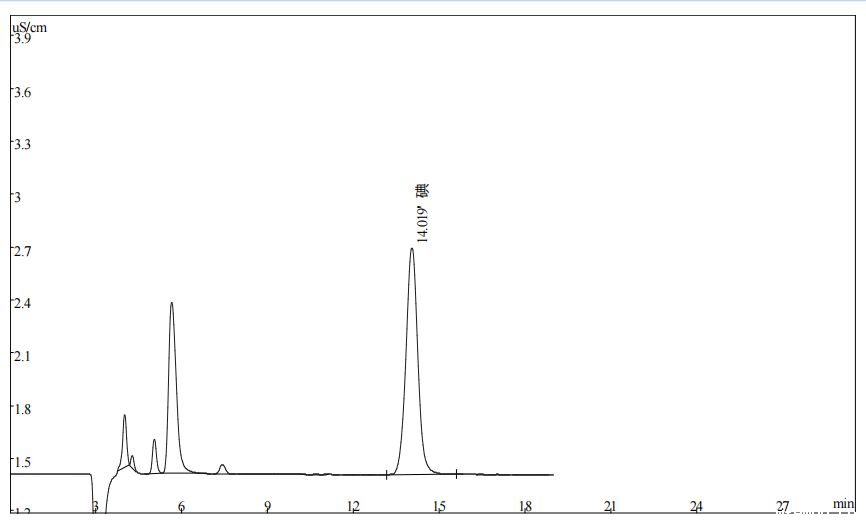The height and width of the screenshot is (529, 866).
Task: Click the 15 minute x-axis tick label
Action: click(439, 507)
